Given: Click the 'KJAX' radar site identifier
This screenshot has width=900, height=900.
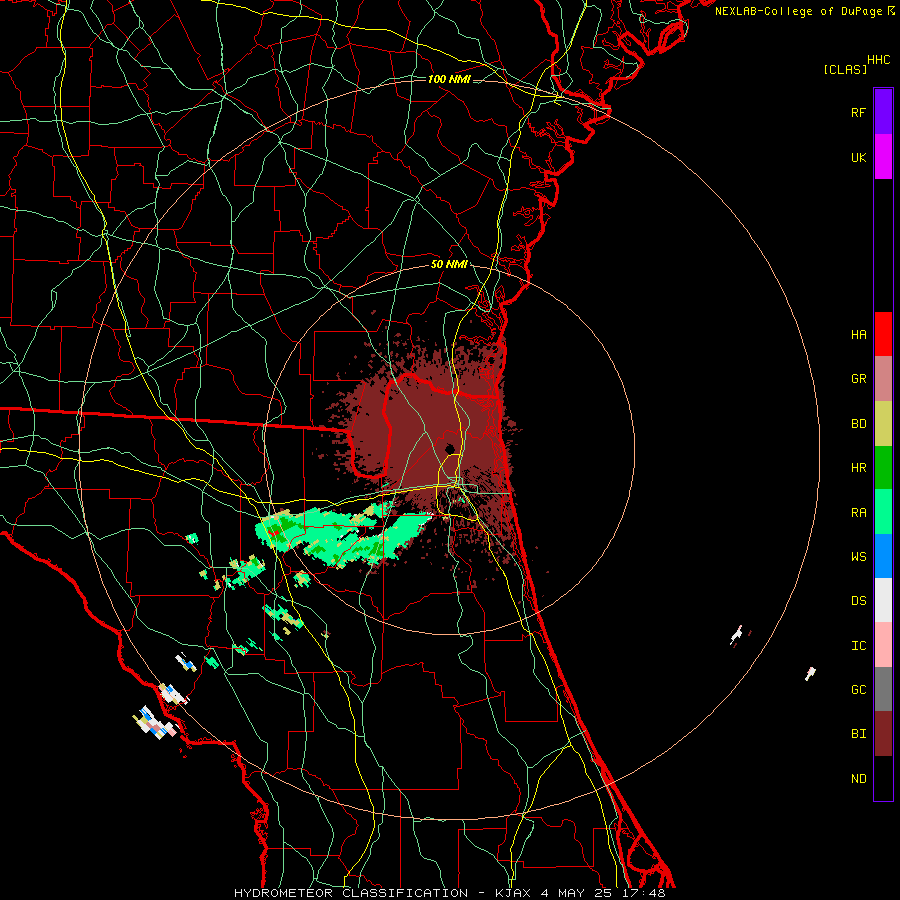Looking at the screenshot, I should (513, 893).
